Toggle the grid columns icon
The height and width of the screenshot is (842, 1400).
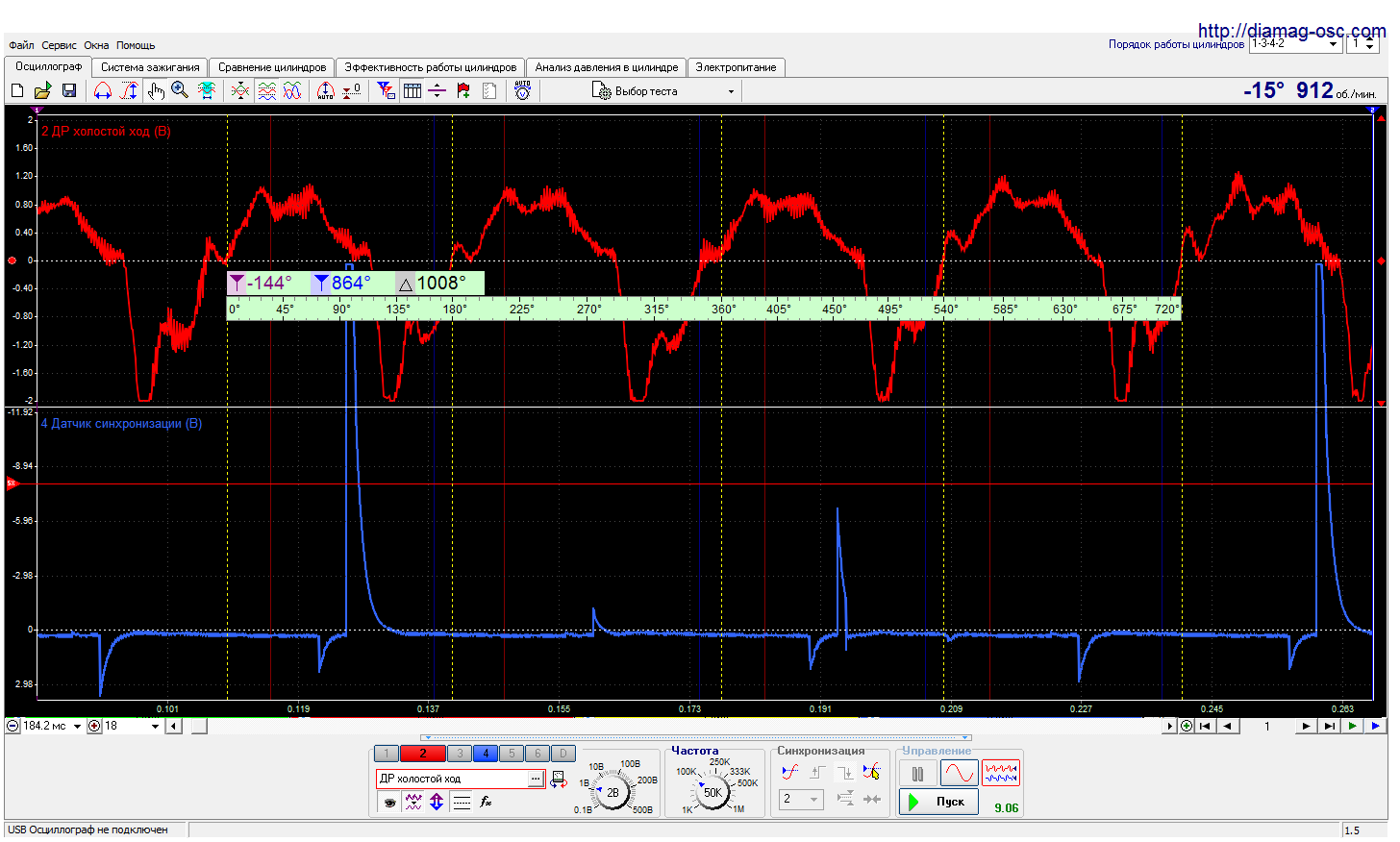point(412,90)
